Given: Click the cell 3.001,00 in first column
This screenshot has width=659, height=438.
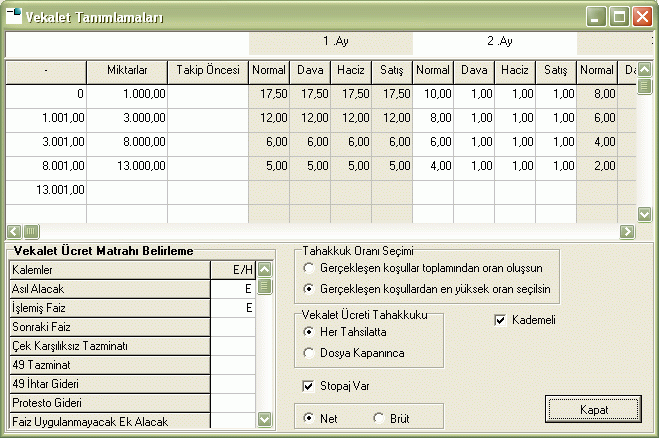Looking at the screenshot, I should 46,144.
